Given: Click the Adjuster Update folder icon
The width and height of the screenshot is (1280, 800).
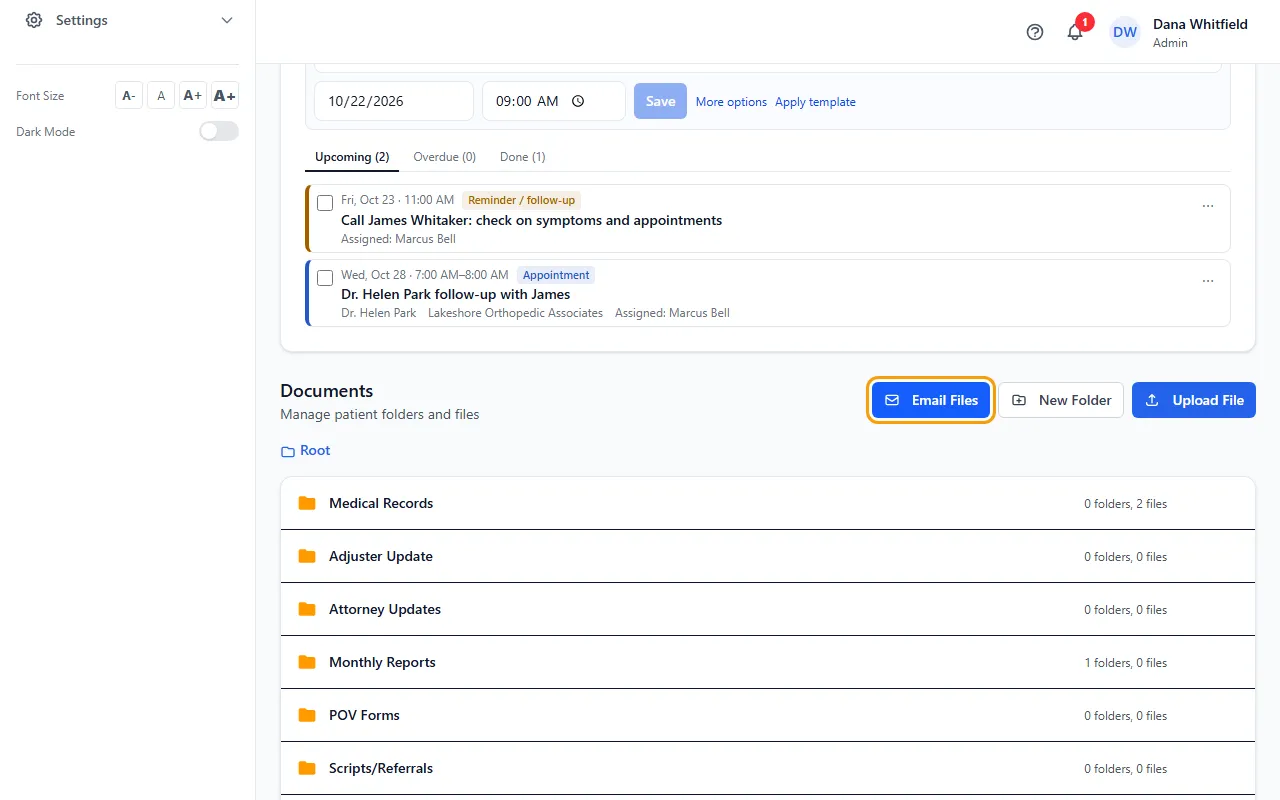Looking at the screenshot, I should coord(307,556).
